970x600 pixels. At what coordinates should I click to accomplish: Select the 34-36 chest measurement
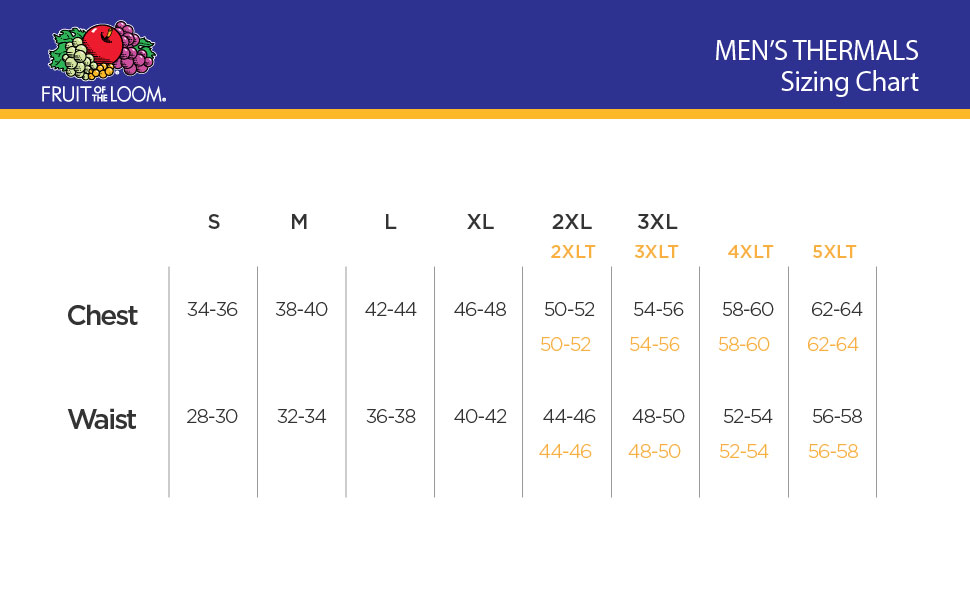[x=212, y=309]
